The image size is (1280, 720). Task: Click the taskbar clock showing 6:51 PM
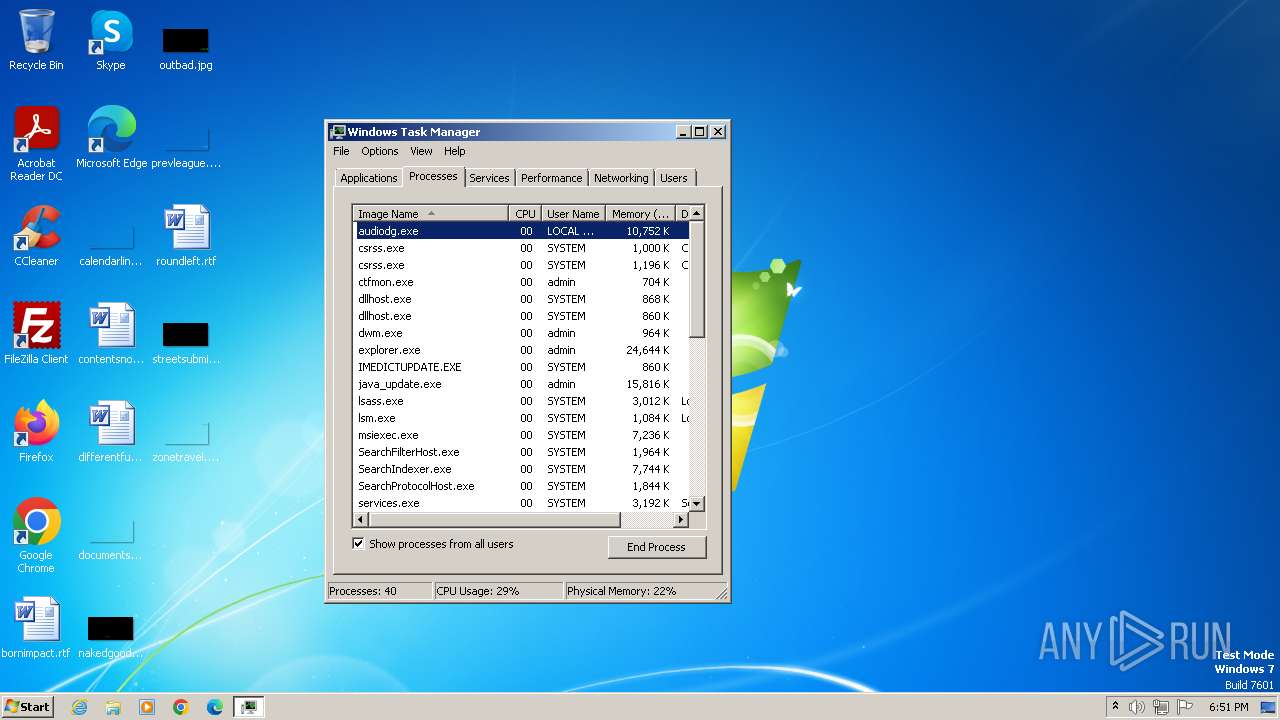[1228, 707]
